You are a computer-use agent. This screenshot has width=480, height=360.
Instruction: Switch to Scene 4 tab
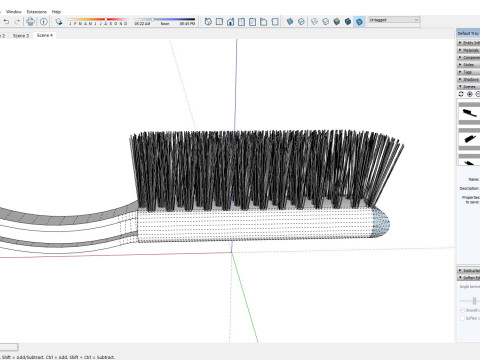point(45,35)
